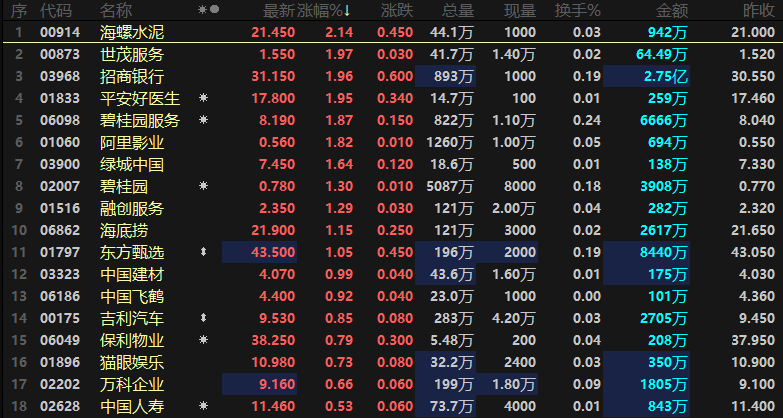Sort by the 现量 column header
The image size is (783, 418).
(520, 10)
